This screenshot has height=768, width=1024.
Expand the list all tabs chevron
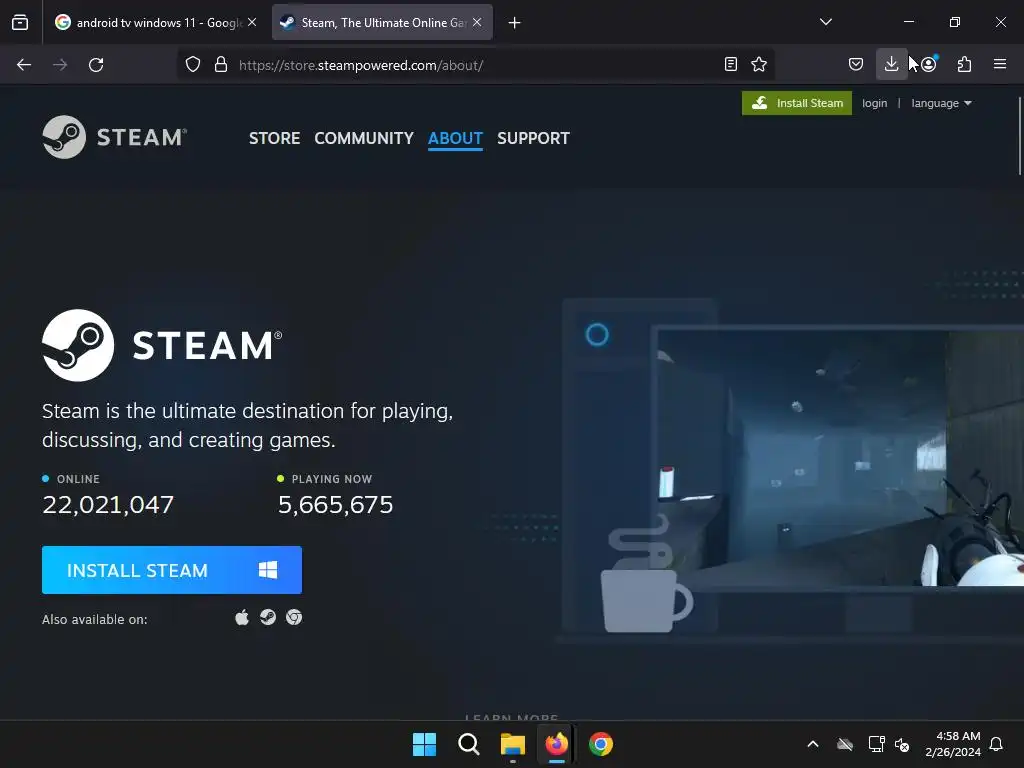coord(826,22)
